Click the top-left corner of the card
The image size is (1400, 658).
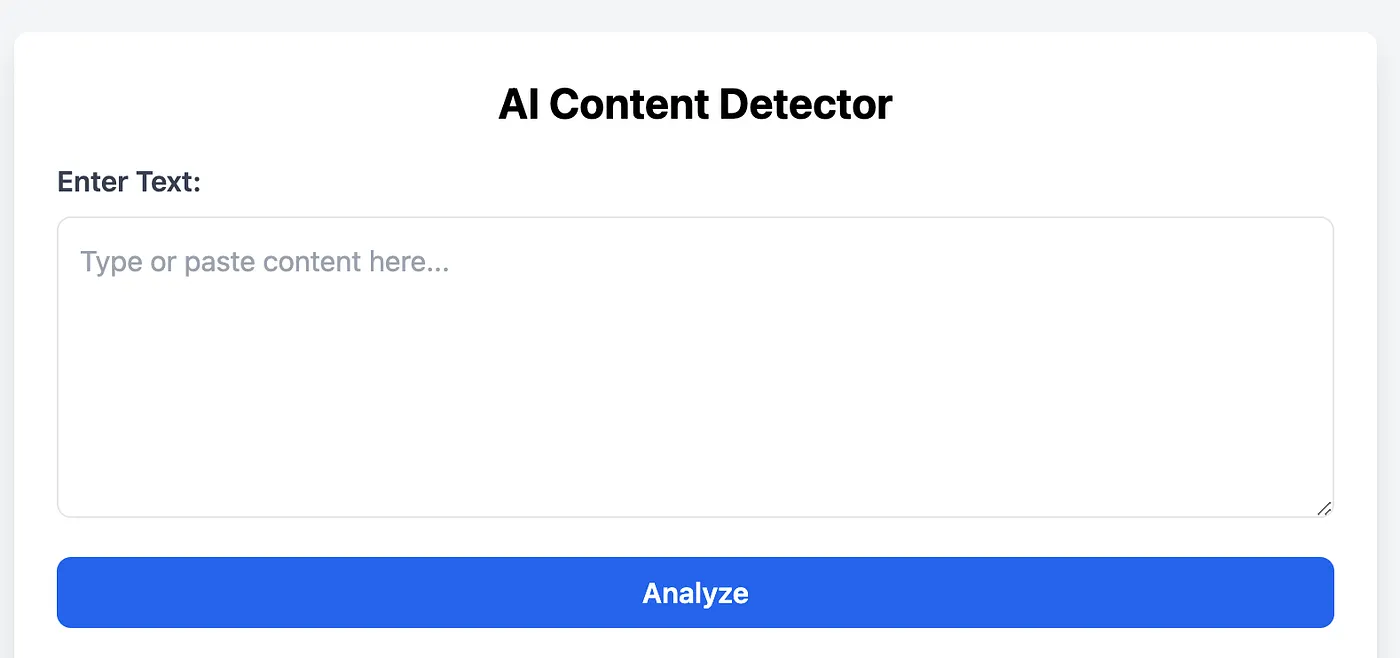pos(20,40)
